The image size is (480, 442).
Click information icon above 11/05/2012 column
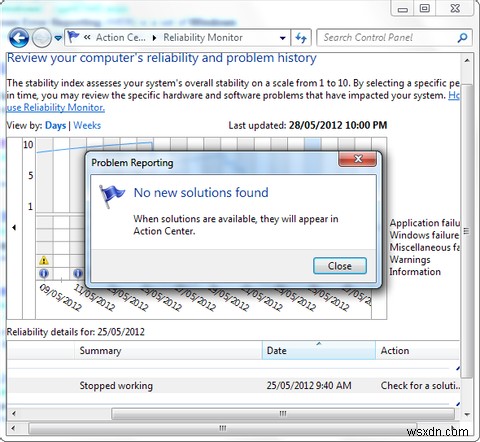coord(77,273)
